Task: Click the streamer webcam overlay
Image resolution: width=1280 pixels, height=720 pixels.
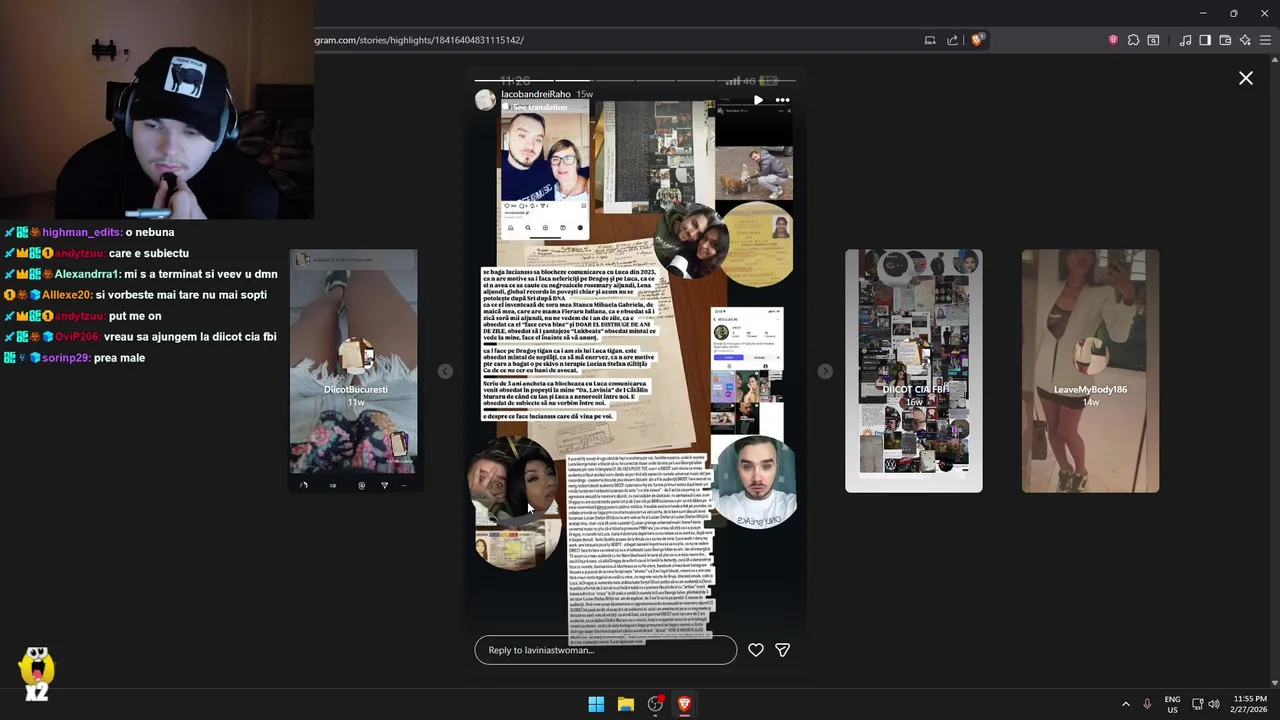Action: [x=157, y=109]
